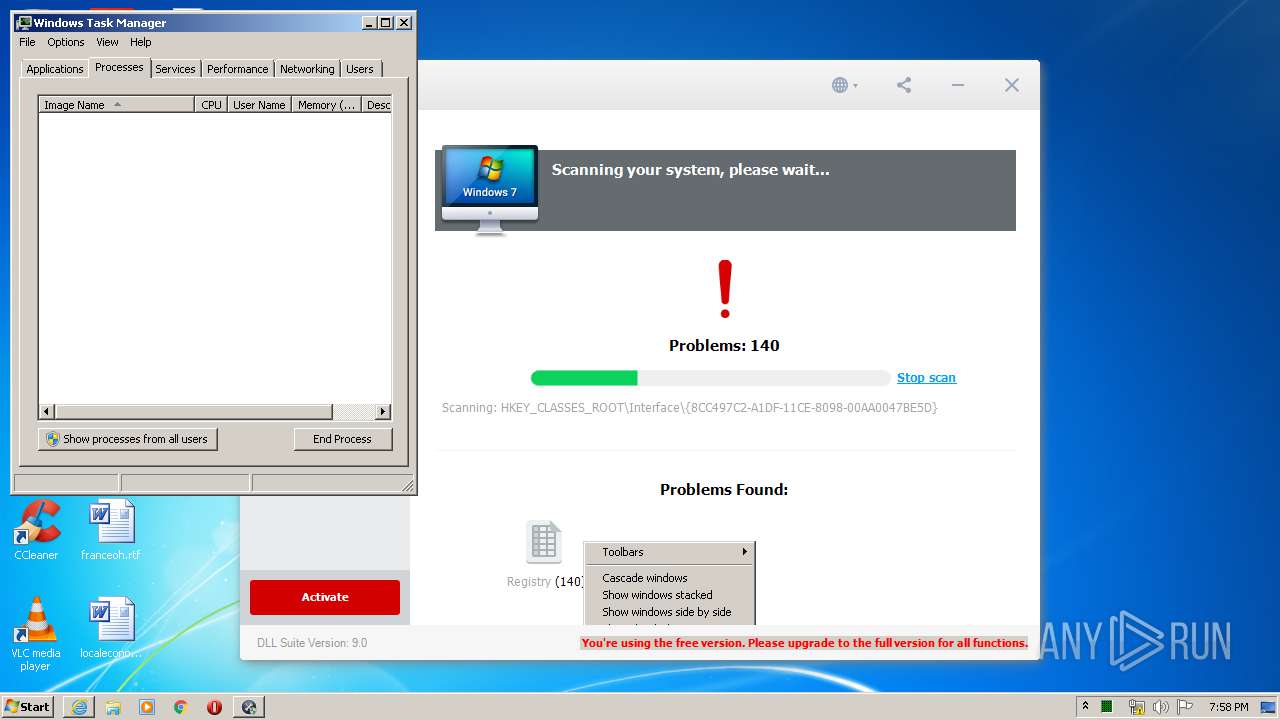The image size is (1280, 720).
Task: Click the scan progress bar
Action: pyautogui.click(x=710, y=377)
